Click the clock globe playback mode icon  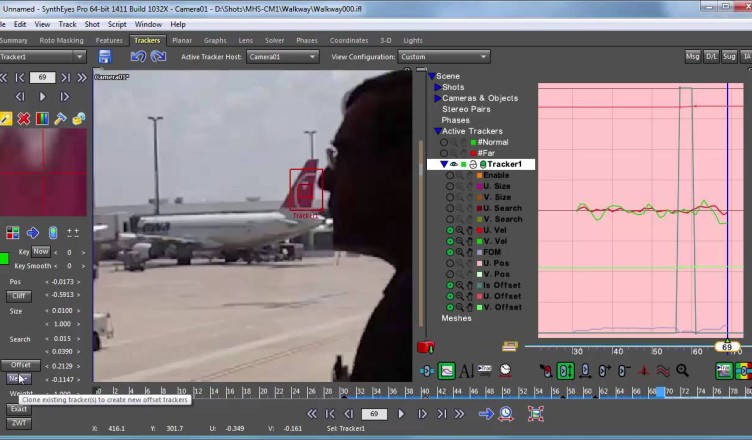click(x=506, y=414)
